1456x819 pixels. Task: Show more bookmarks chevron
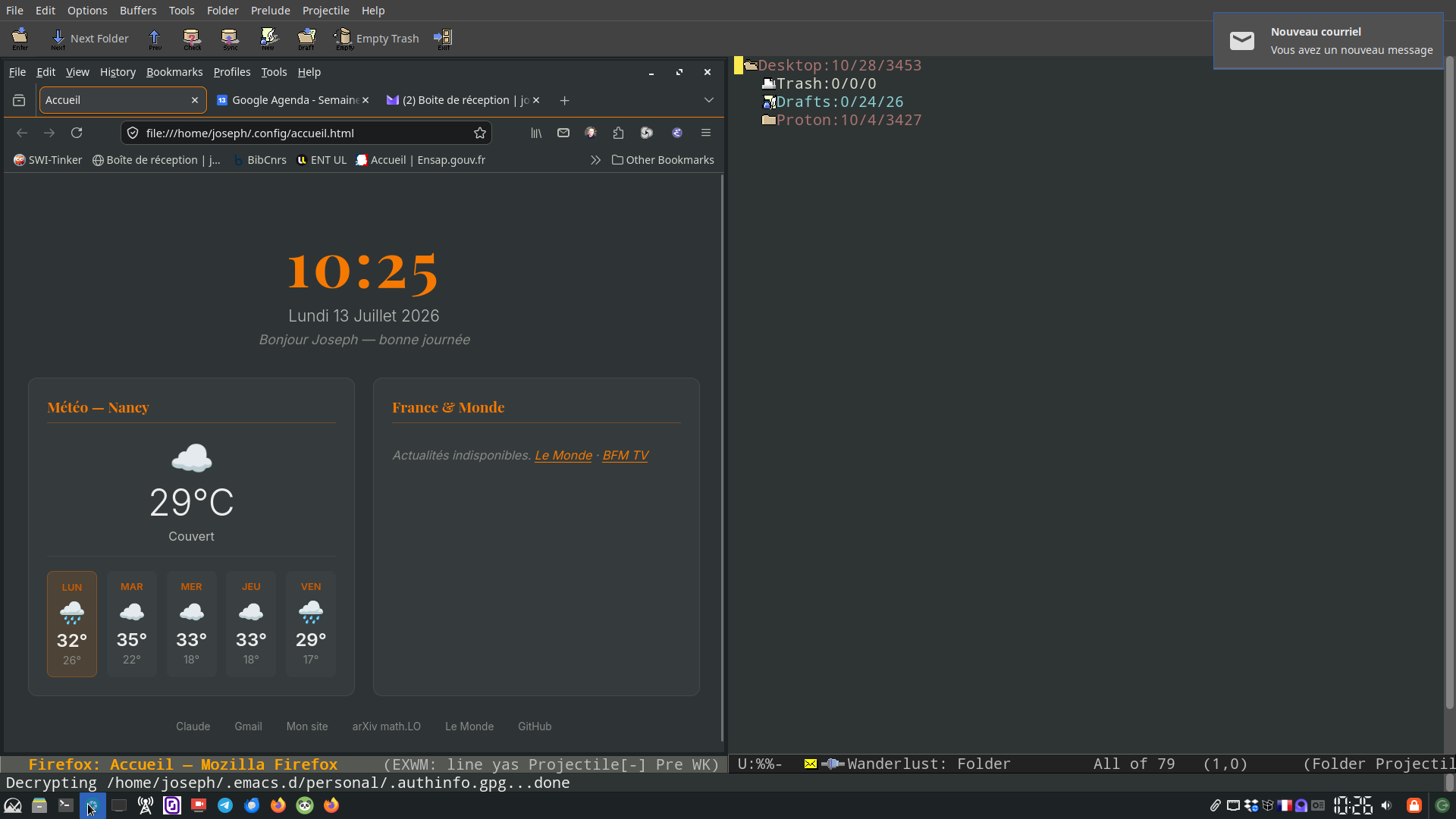tap(595, 160)
